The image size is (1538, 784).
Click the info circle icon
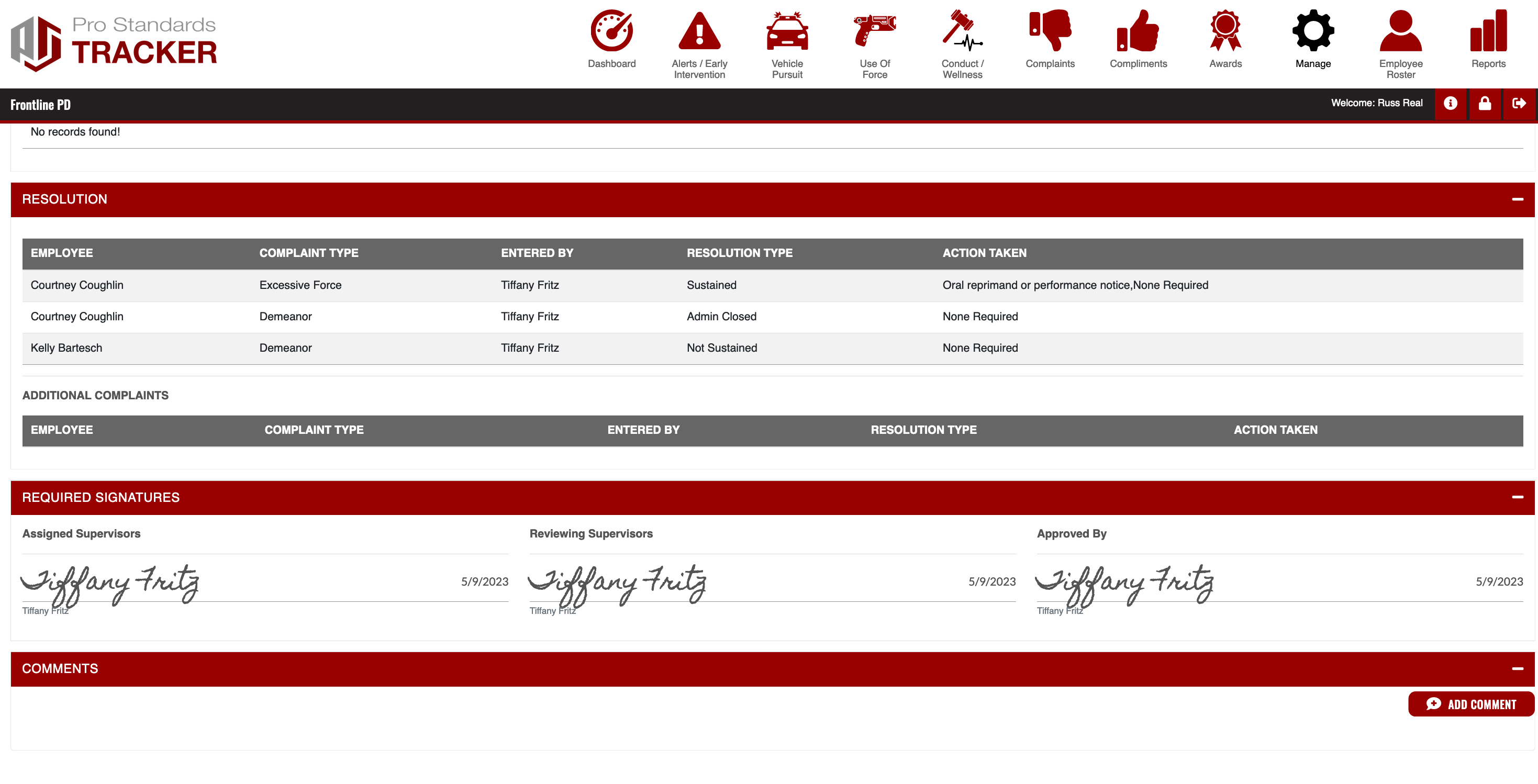coord(1450,103)
